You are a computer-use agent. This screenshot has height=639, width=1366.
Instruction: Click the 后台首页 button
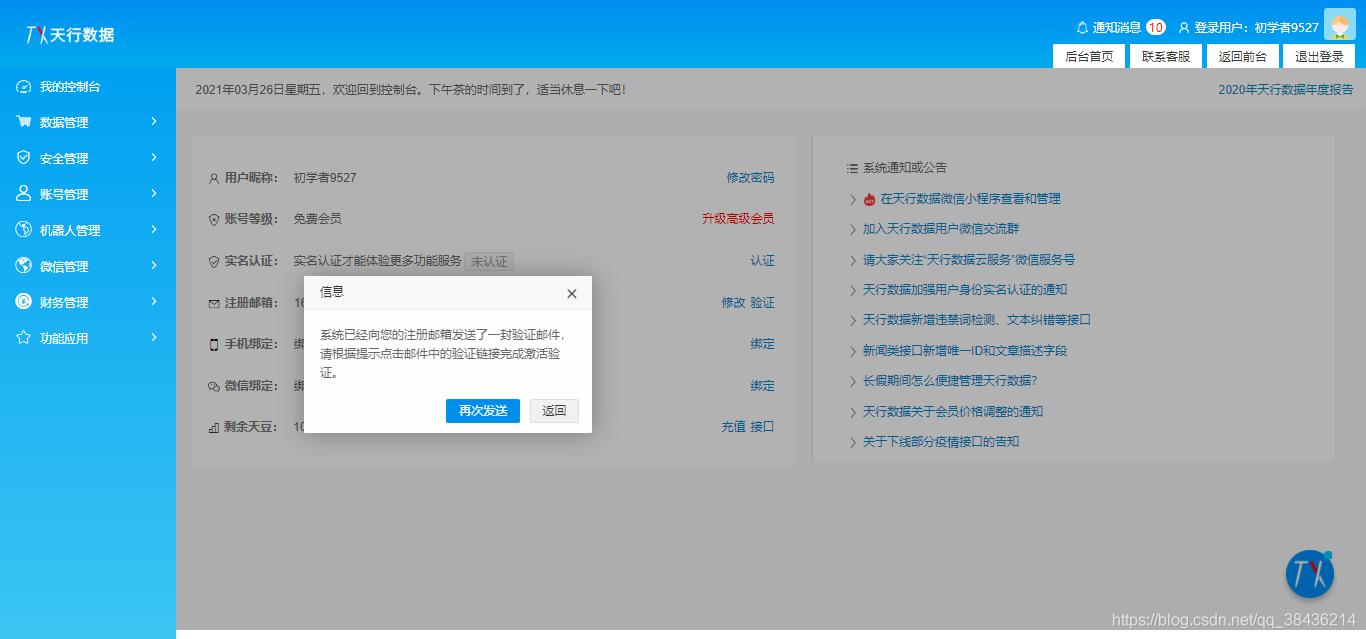(1089, 56)
